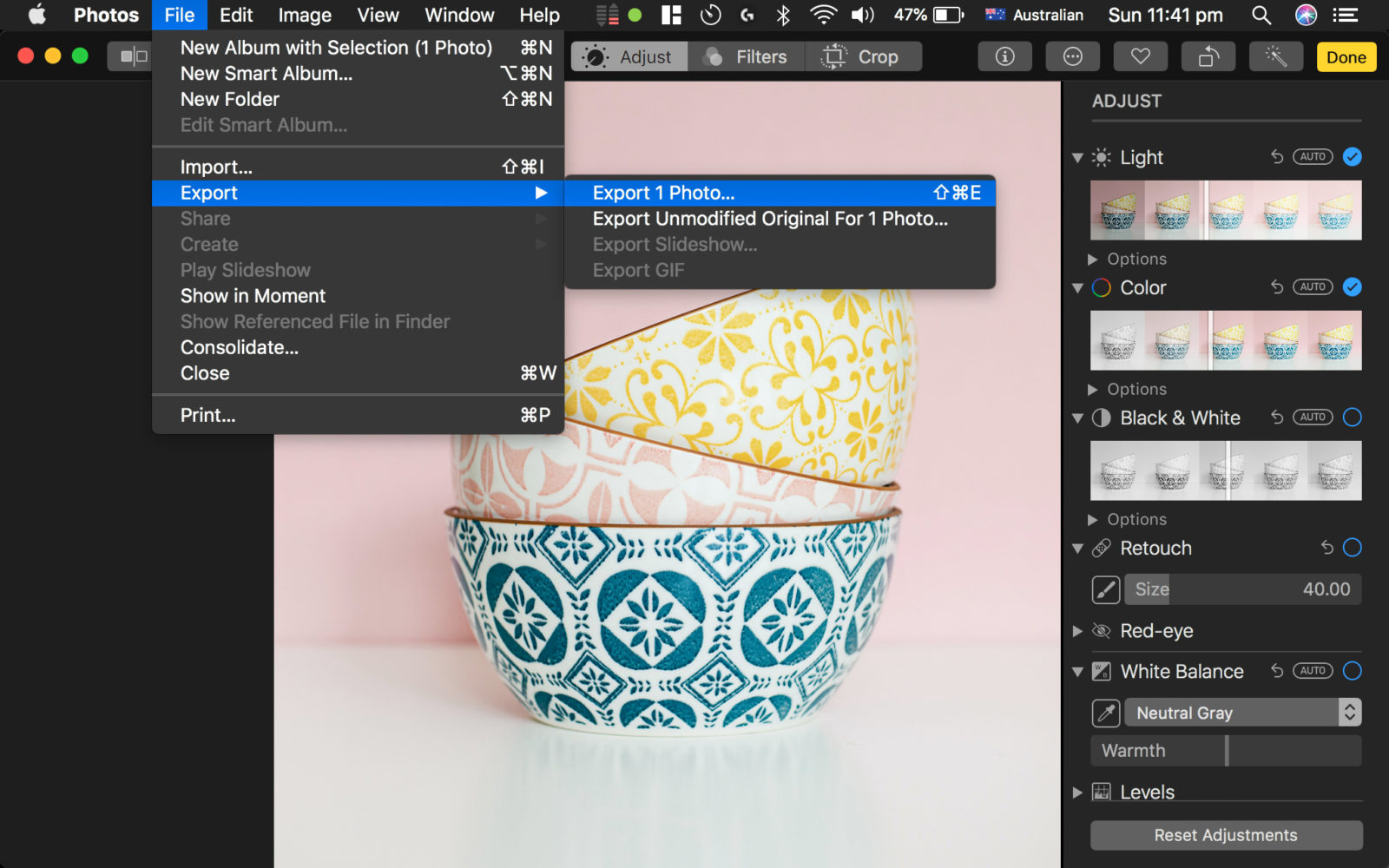Pick the White Balance eyedropper tool

1104,713
